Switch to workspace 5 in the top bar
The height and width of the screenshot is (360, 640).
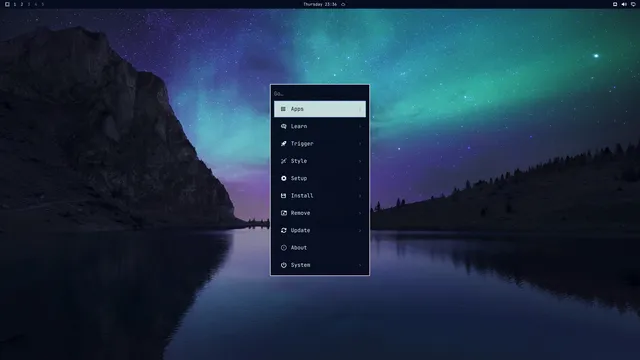pyautogui.click(x=42, y=4)
